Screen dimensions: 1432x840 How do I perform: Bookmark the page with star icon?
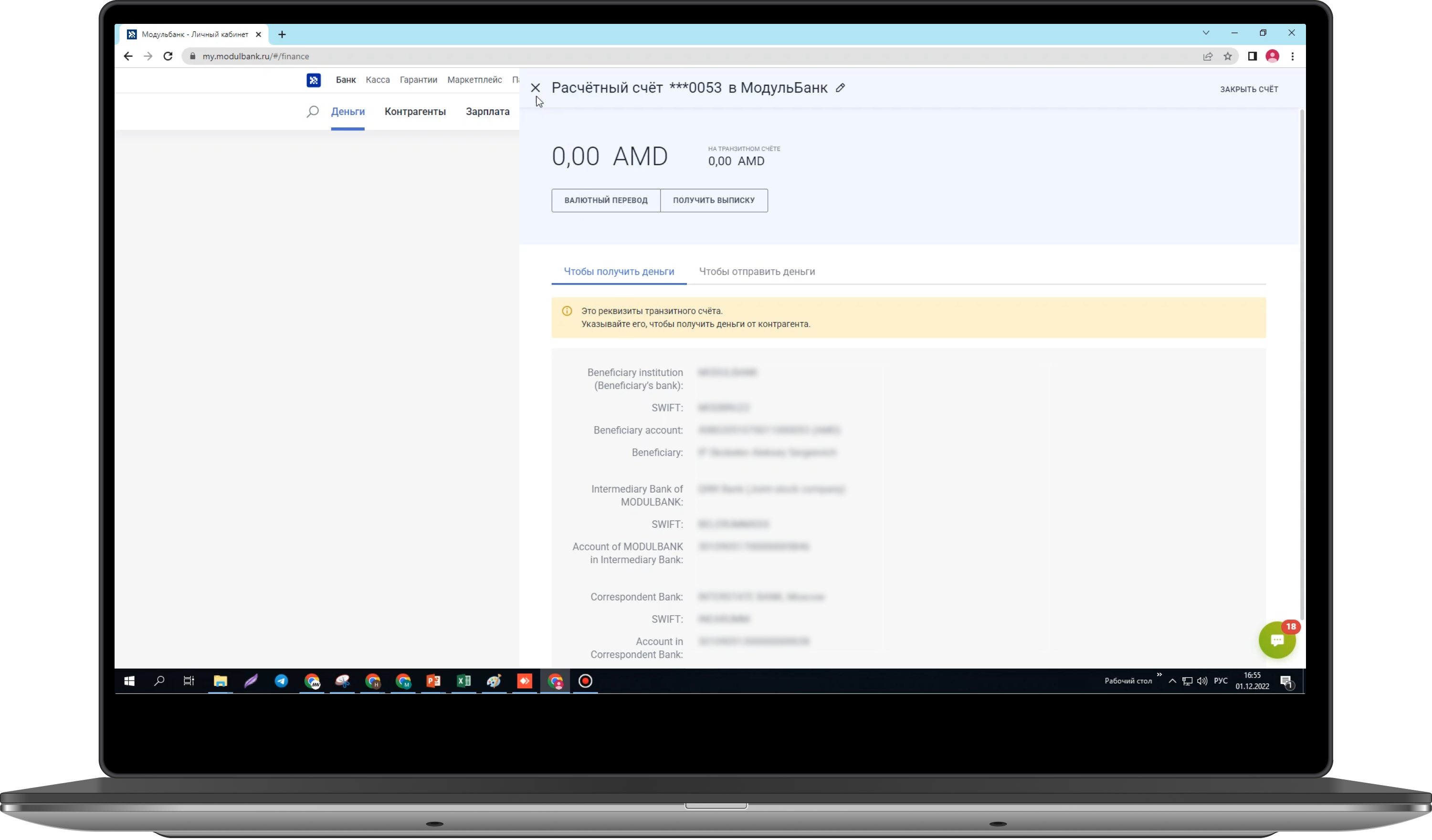coord(1227,56)
